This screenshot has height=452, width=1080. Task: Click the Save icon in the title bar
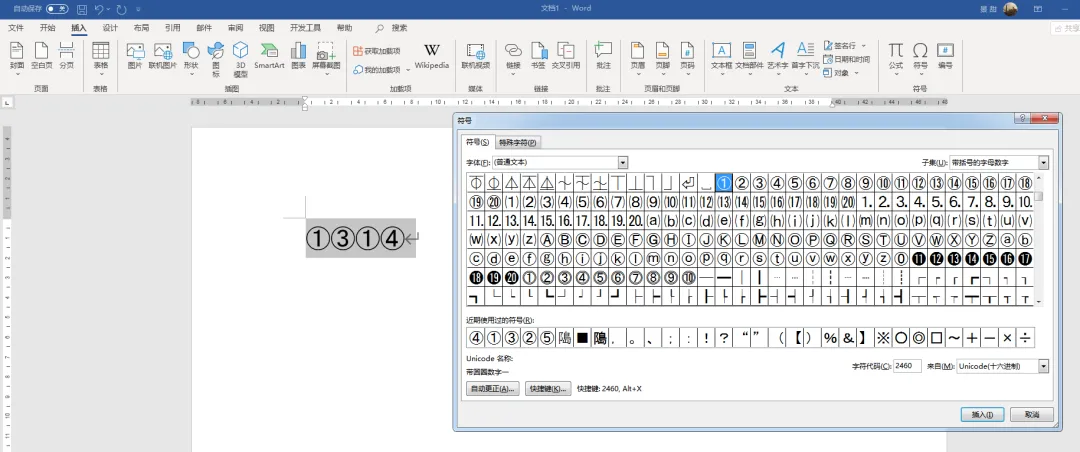pos(80,9)
